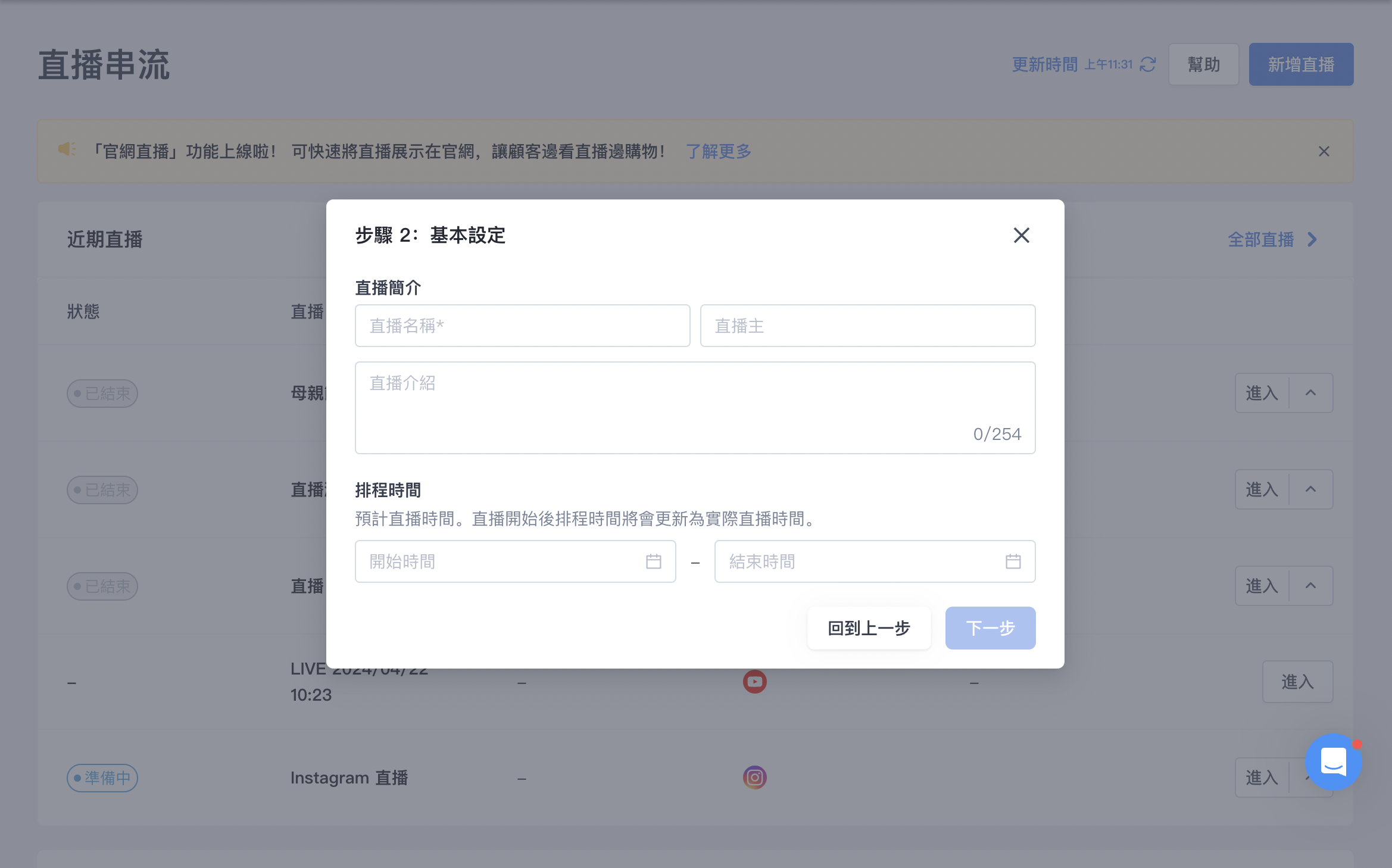Click the chevron arrow next to 全部直播
1392x868 pixels.
click(x=1312, y=239)
